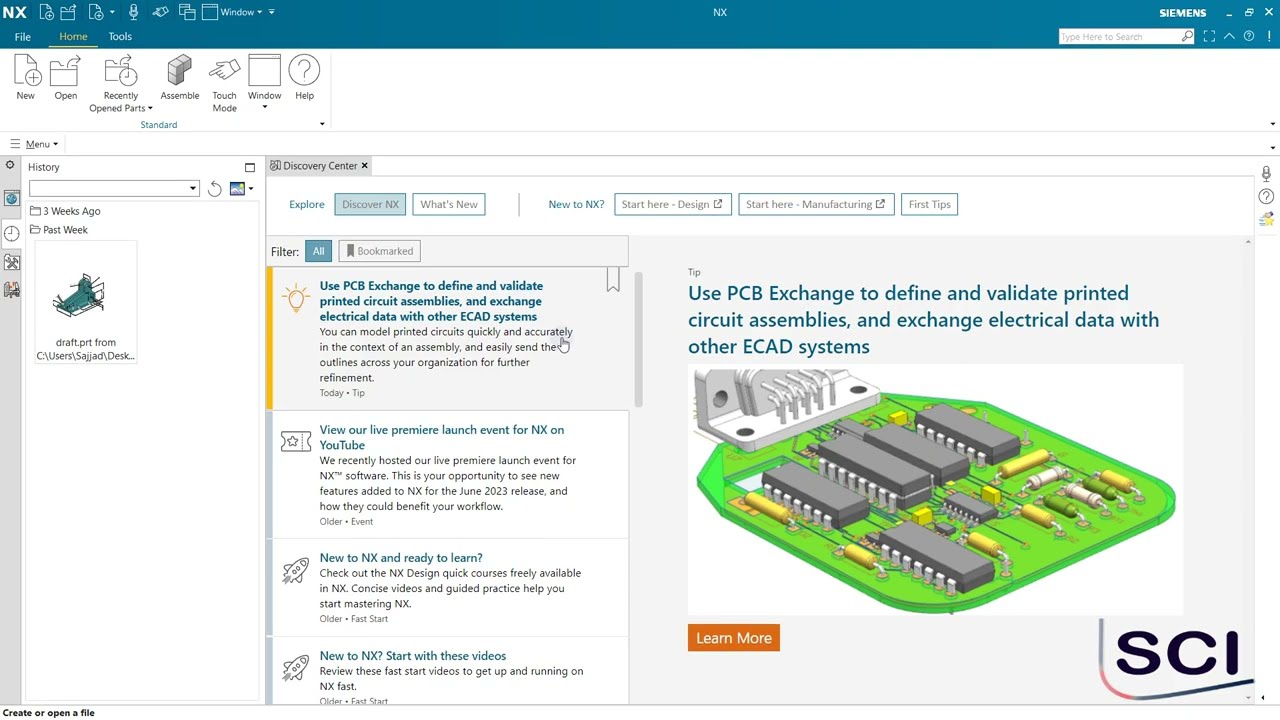
Task: Click the resource bar settings gear icon
Action: point(10,166)
